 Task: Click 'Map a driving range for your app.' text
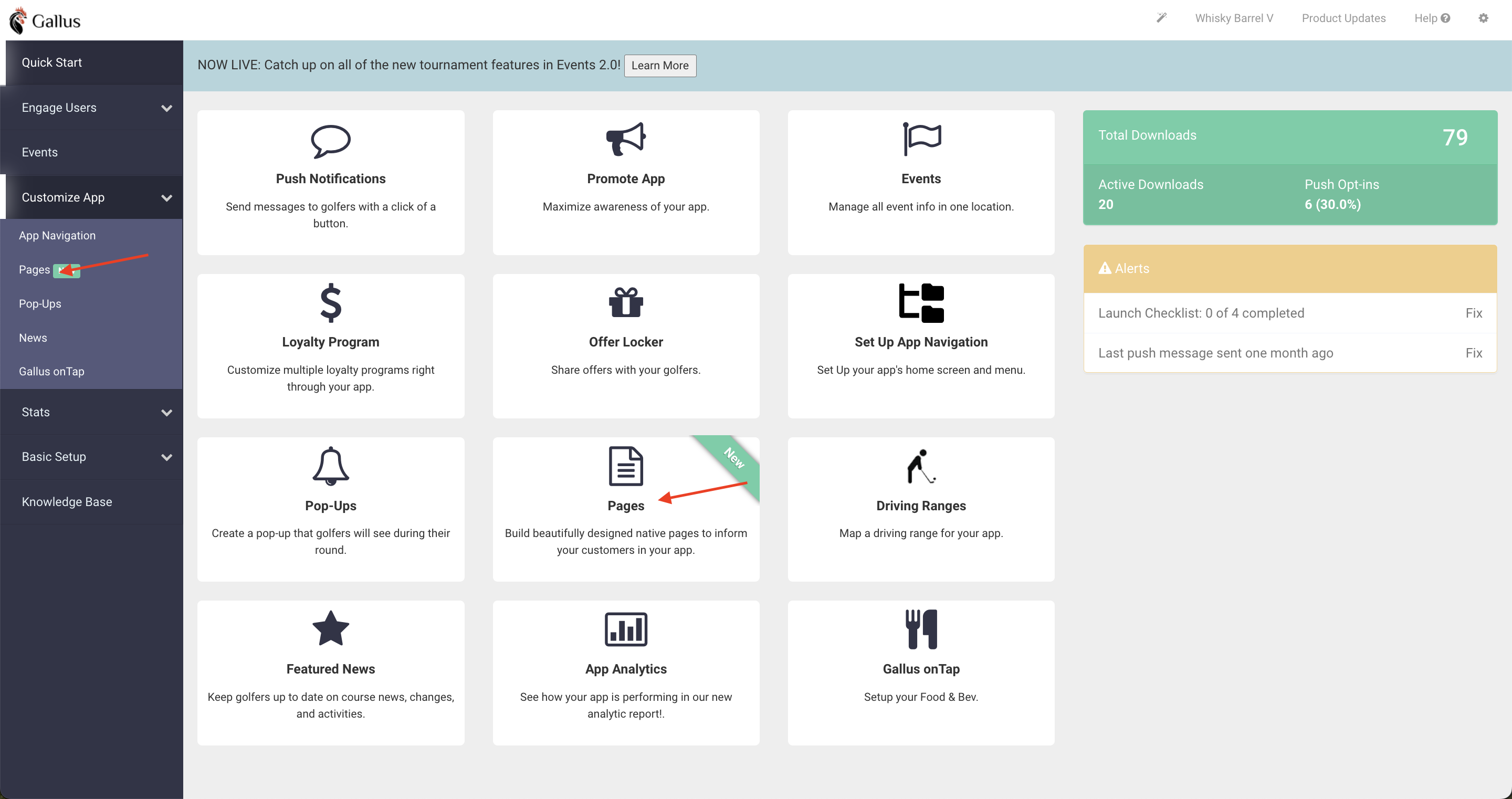pos(921,533)
